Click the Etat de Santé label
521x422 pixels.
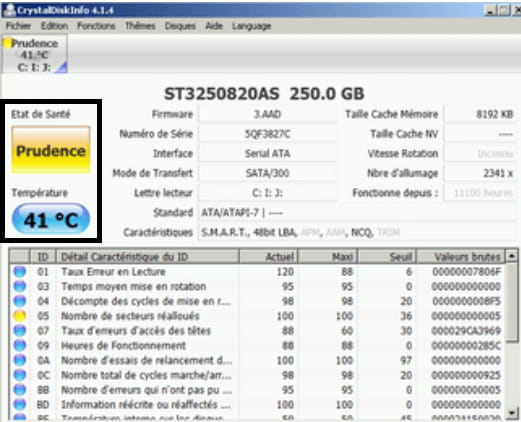point(41,114)
